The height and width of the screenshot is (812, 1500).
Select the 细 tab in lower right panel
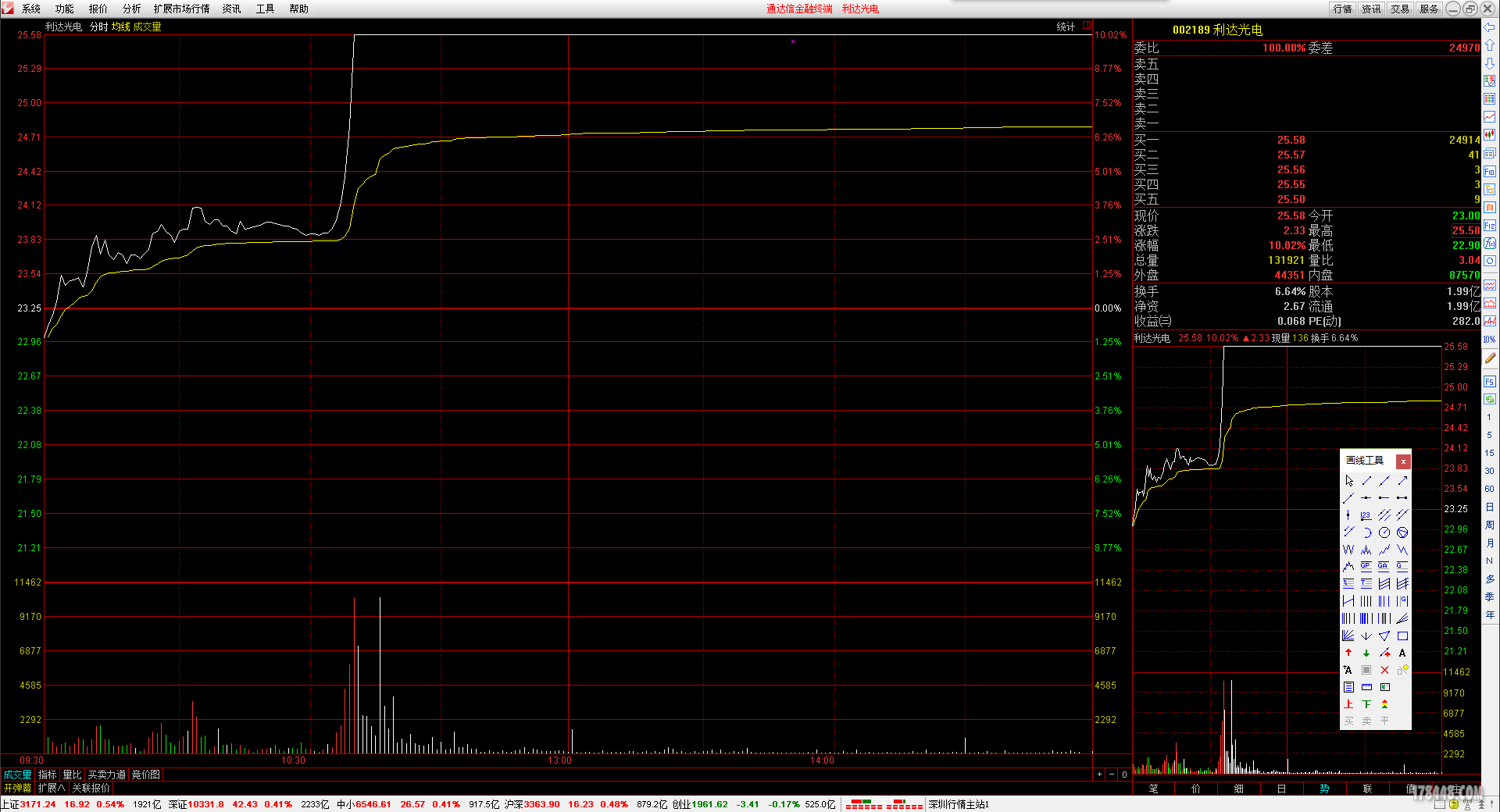point(1239,789)
